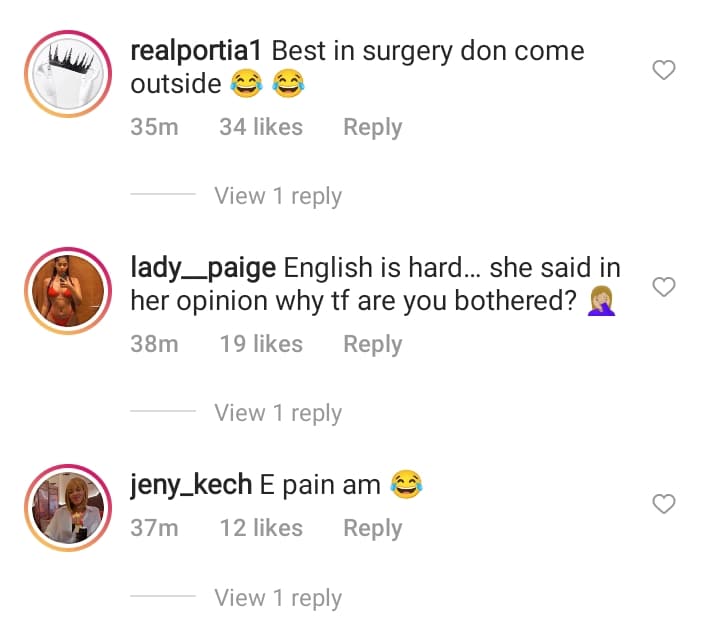Image resolution: width=720 pixels, height=632 pixels.
Task: Reply to realportia1's comment
Action: [x=372, y=127]
